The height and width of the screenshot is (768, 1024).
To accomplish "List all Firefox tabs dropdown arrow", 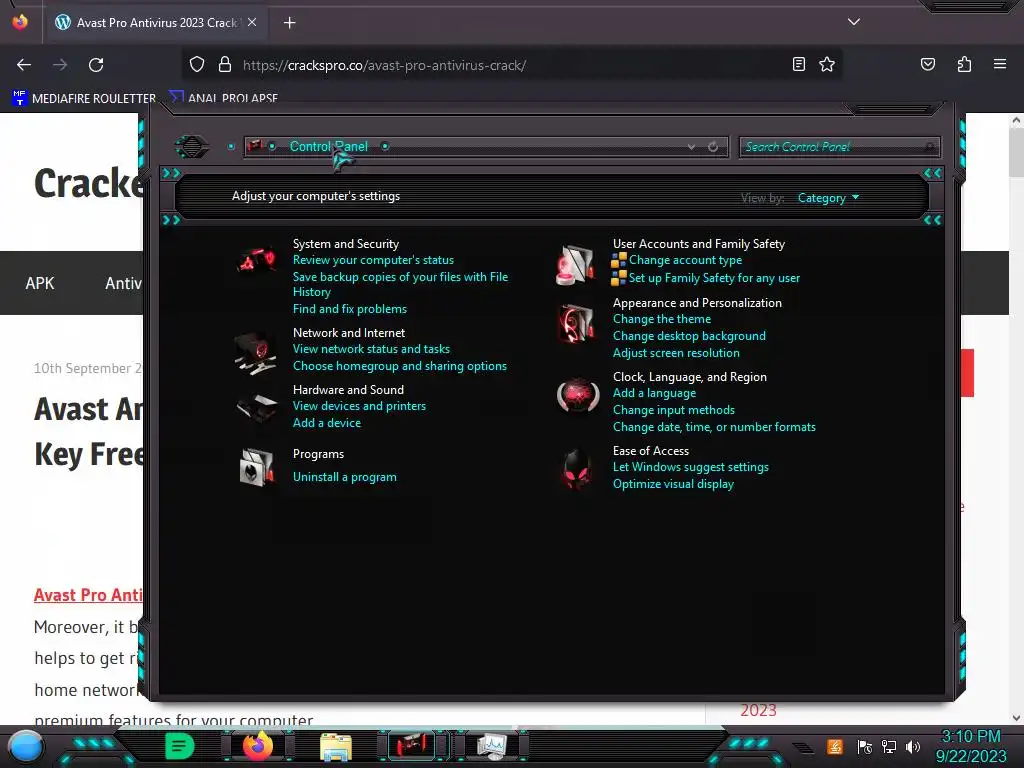I will coord(854,22).
